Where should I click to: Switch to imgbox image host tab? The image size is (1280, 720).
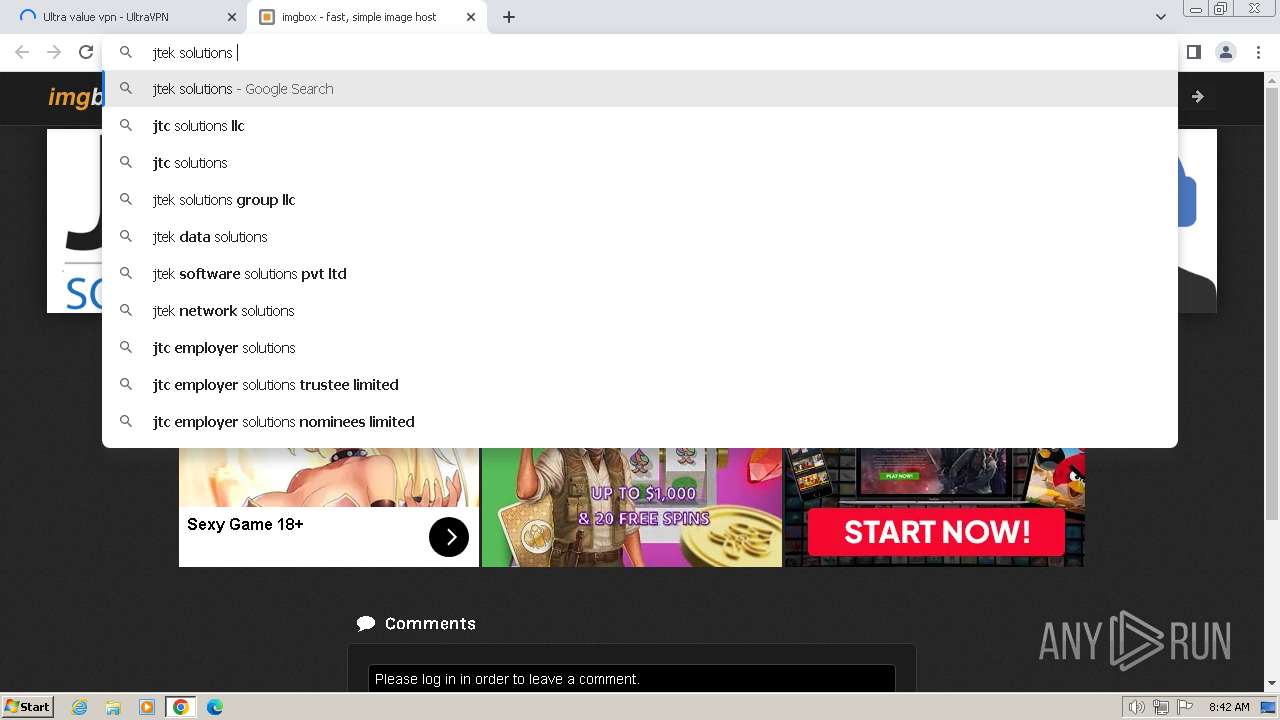(x=367, y=17)
